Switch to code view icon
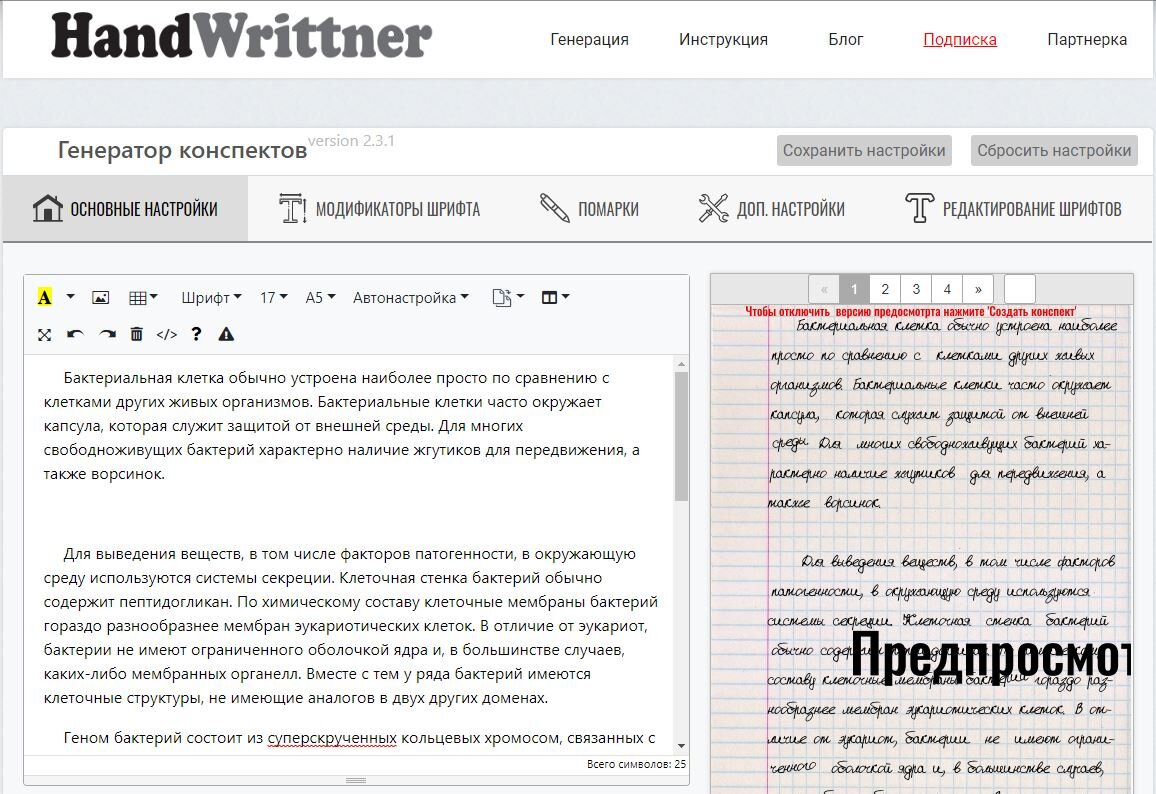 tap(167, 335)
